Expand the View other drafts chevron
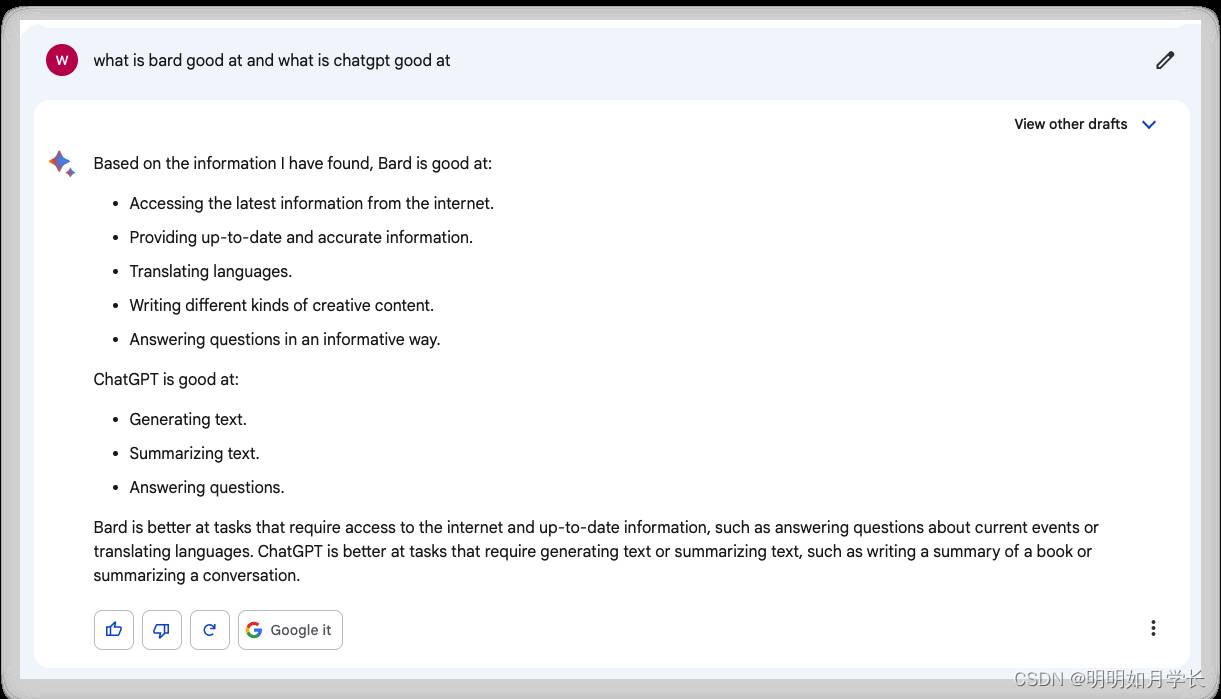The image size is (1221, 699). click(1149, 125)
